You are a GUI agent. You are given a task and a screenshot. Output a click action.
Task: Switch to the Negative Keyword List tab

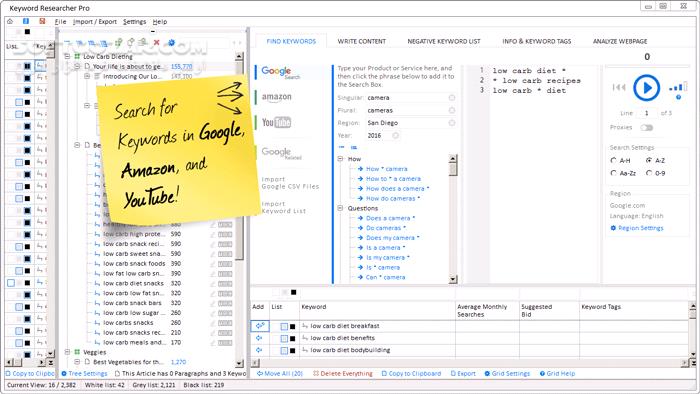[x=444, y=41]
